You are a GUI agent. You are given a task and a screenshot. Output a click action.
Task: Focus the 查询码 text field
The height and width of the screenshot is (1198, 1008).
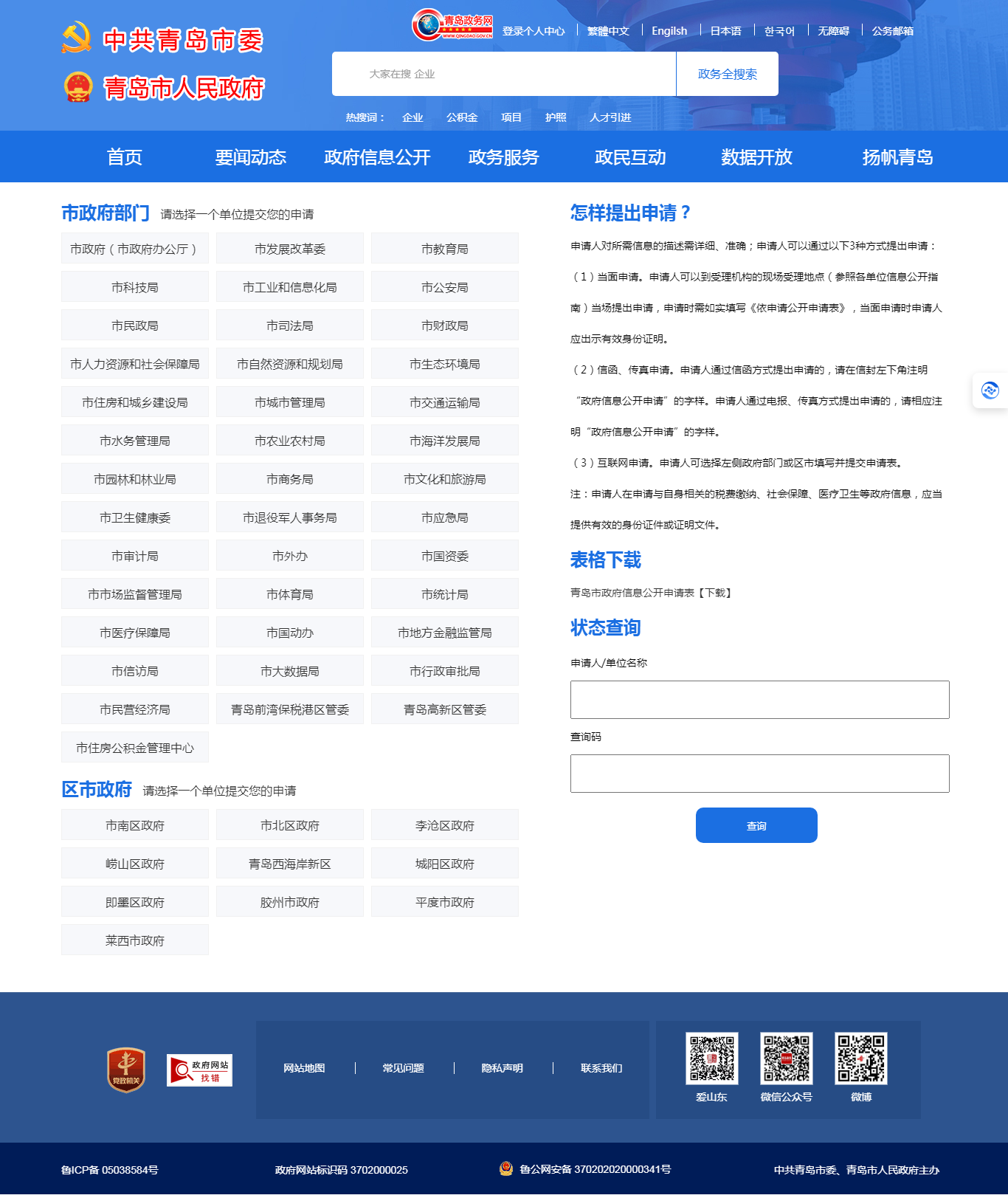pyautogui.click(x=759, y=774)
